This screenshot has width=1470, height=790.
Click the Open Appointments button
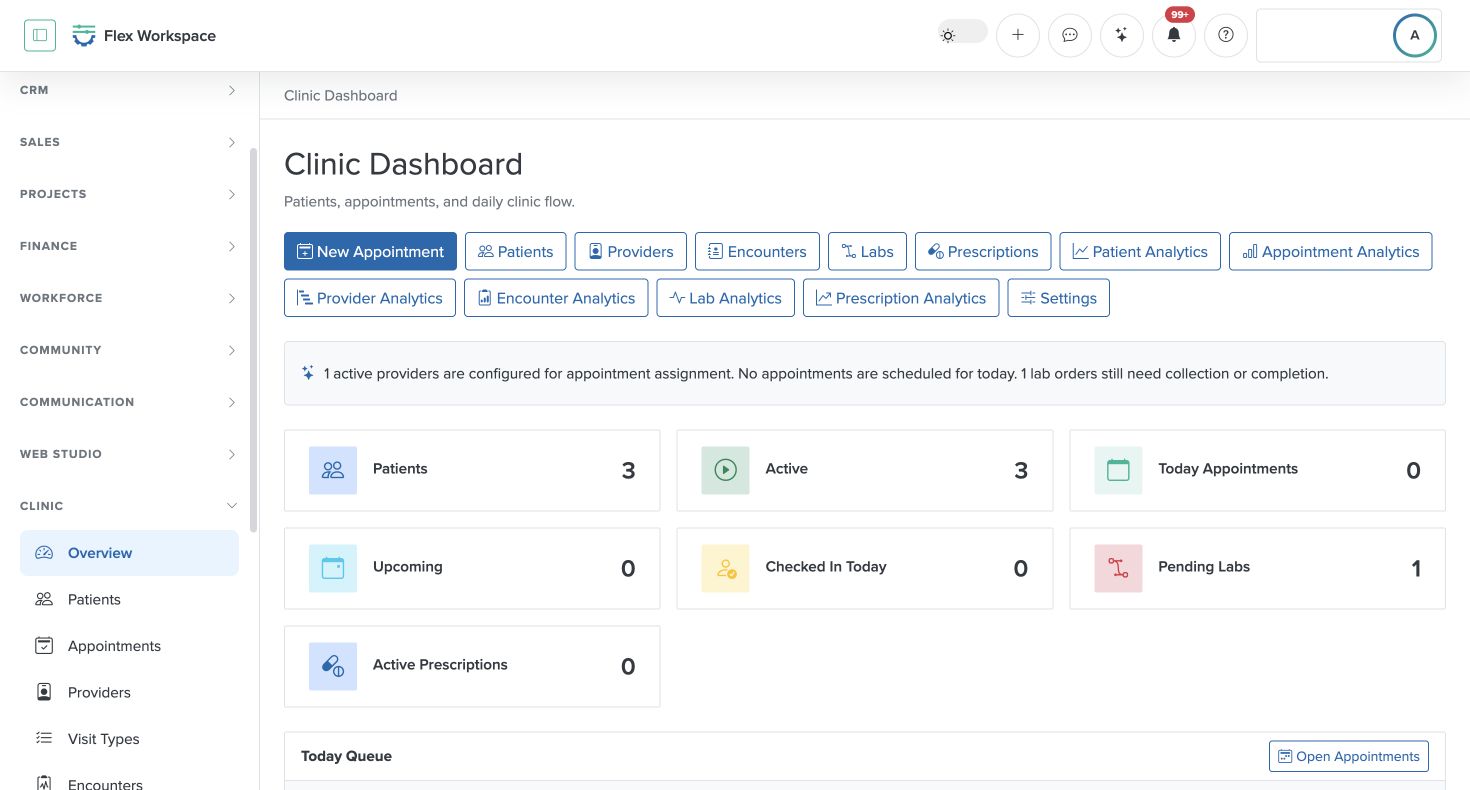(1349, 756)
